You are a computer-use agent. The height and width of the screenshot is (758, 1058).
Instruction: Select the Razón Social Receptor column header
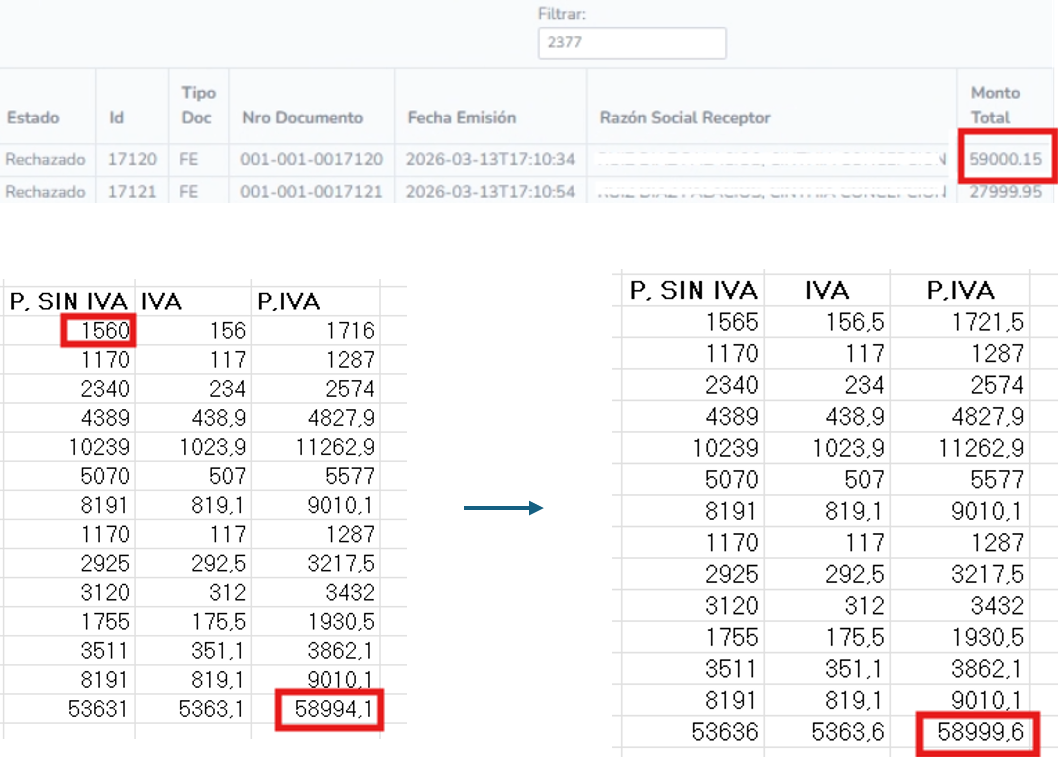coord(685,118)
